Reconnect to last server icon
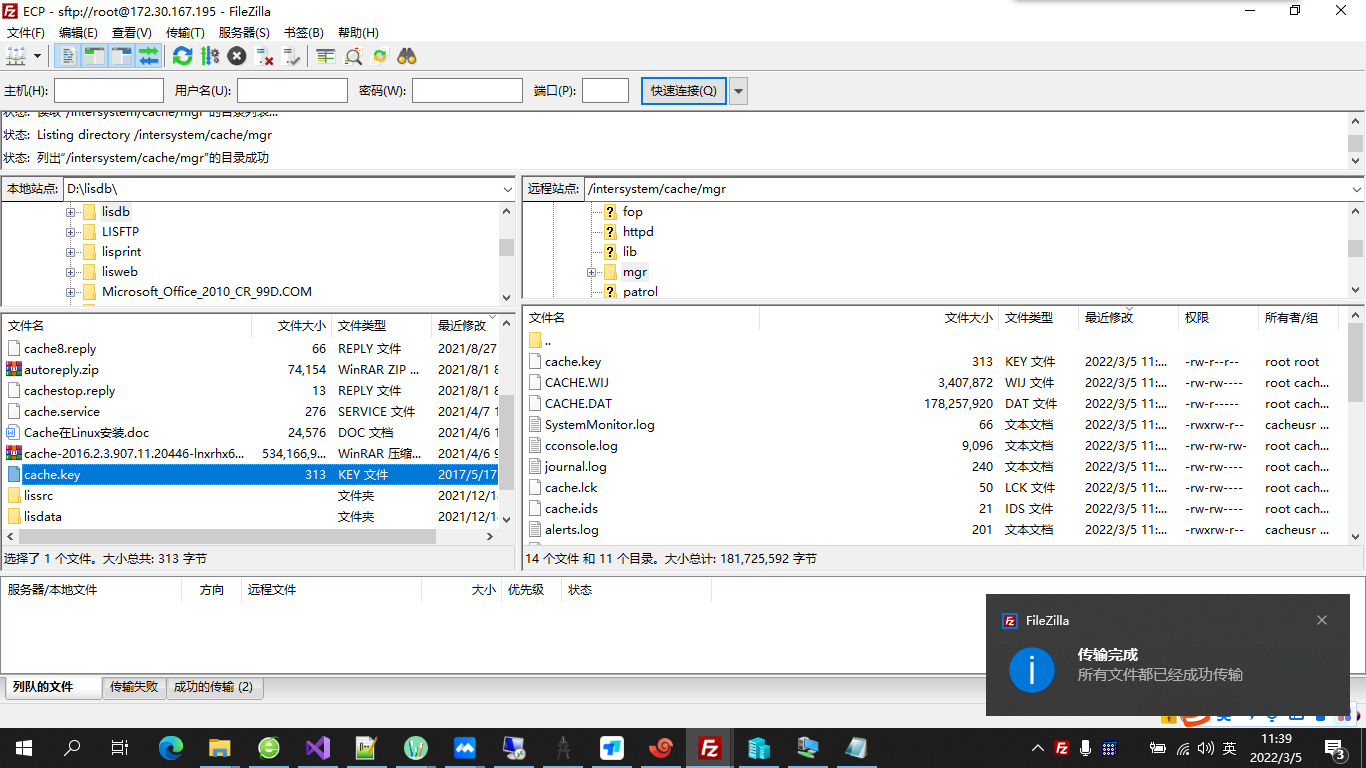Viewport: 1366px width, 768px height. pyautogui.click(x=292, y=56)
